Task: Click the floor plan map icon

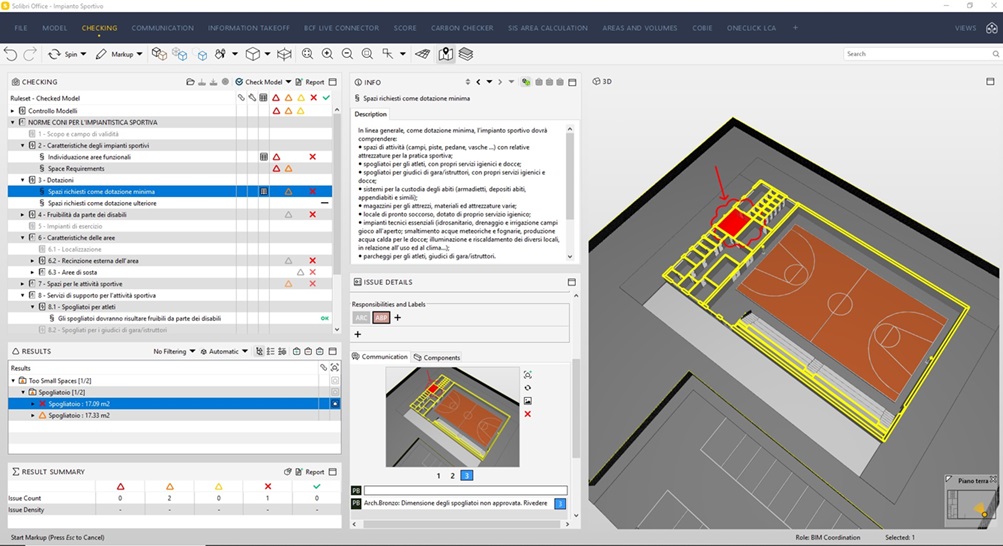Action: 445,54
